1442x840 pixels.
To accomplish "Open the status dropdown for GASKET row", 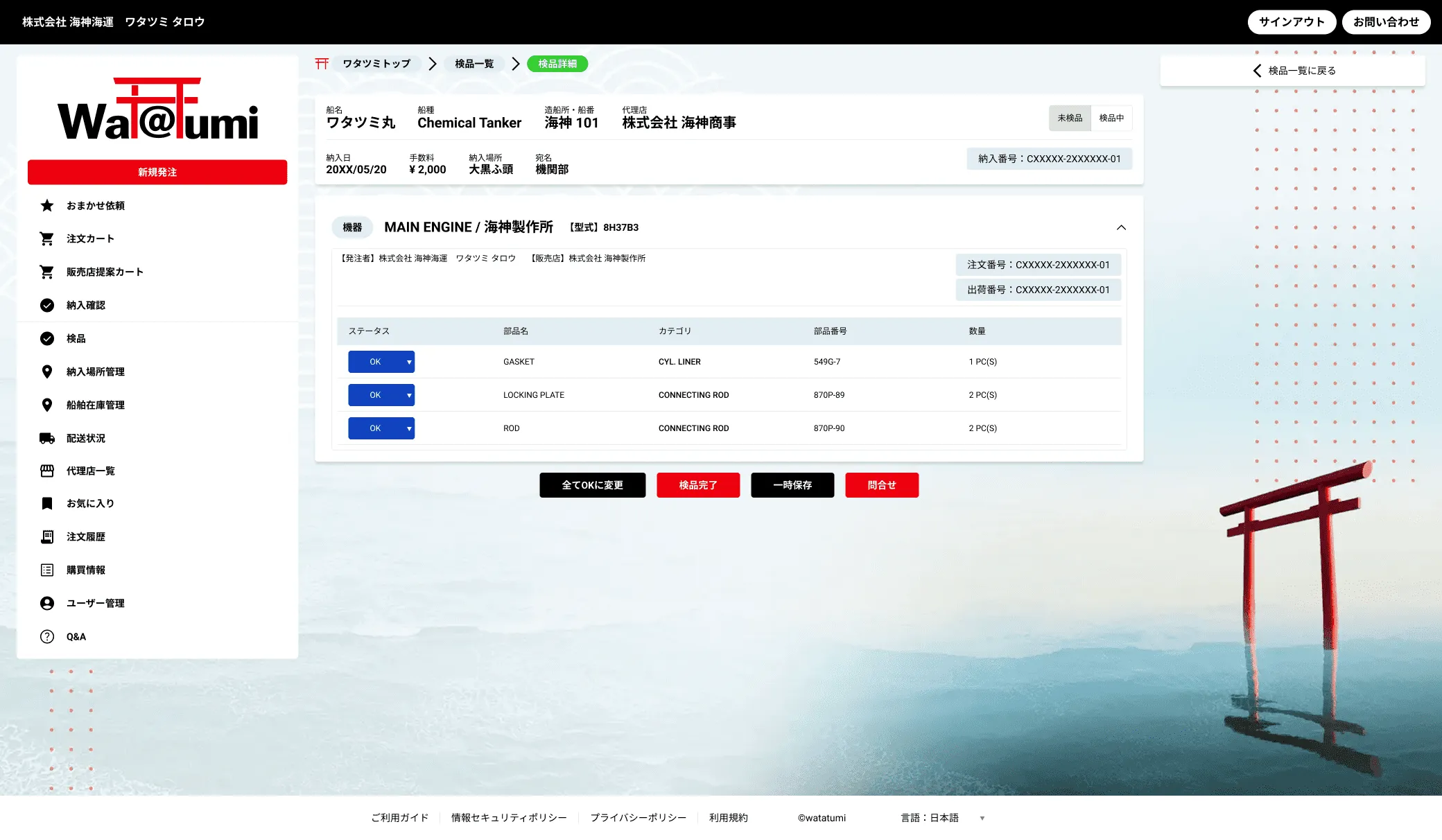I will pos(381,362).
